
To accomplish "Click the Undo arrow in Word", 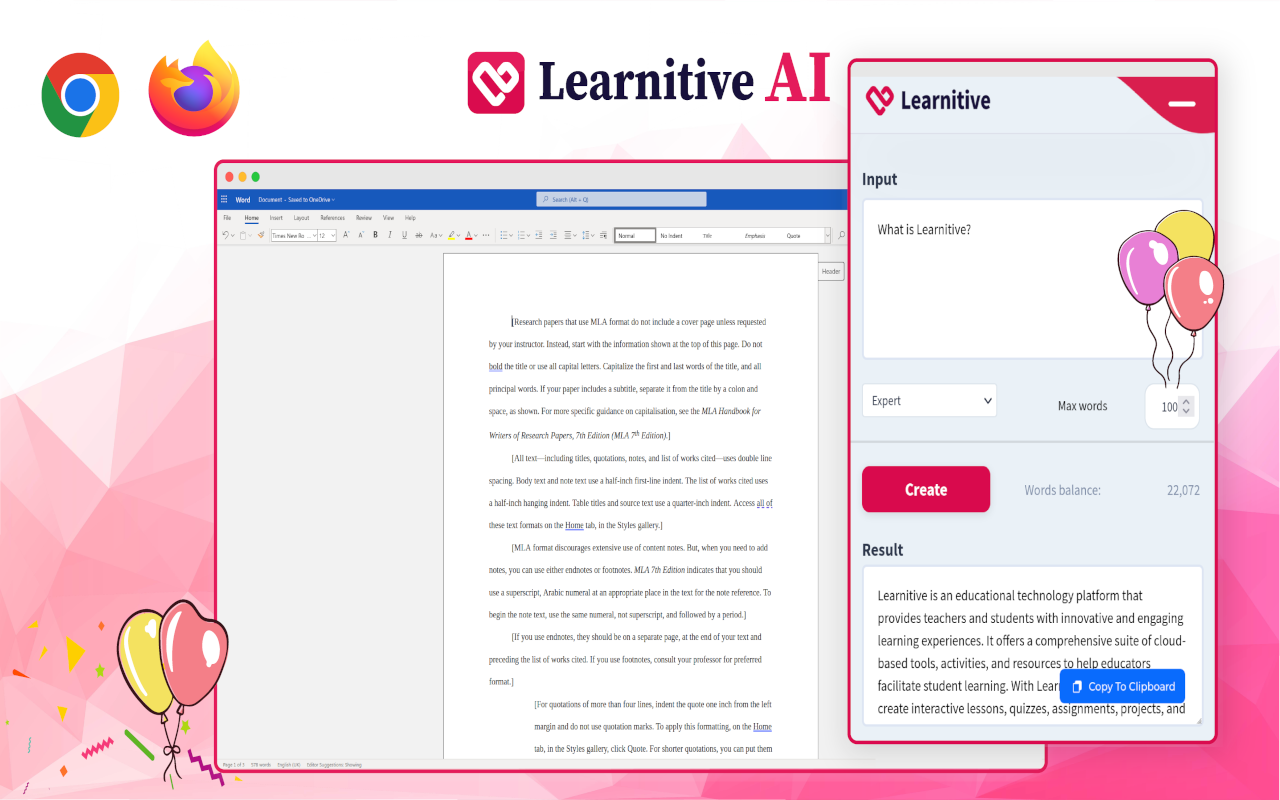I will 225,235.
